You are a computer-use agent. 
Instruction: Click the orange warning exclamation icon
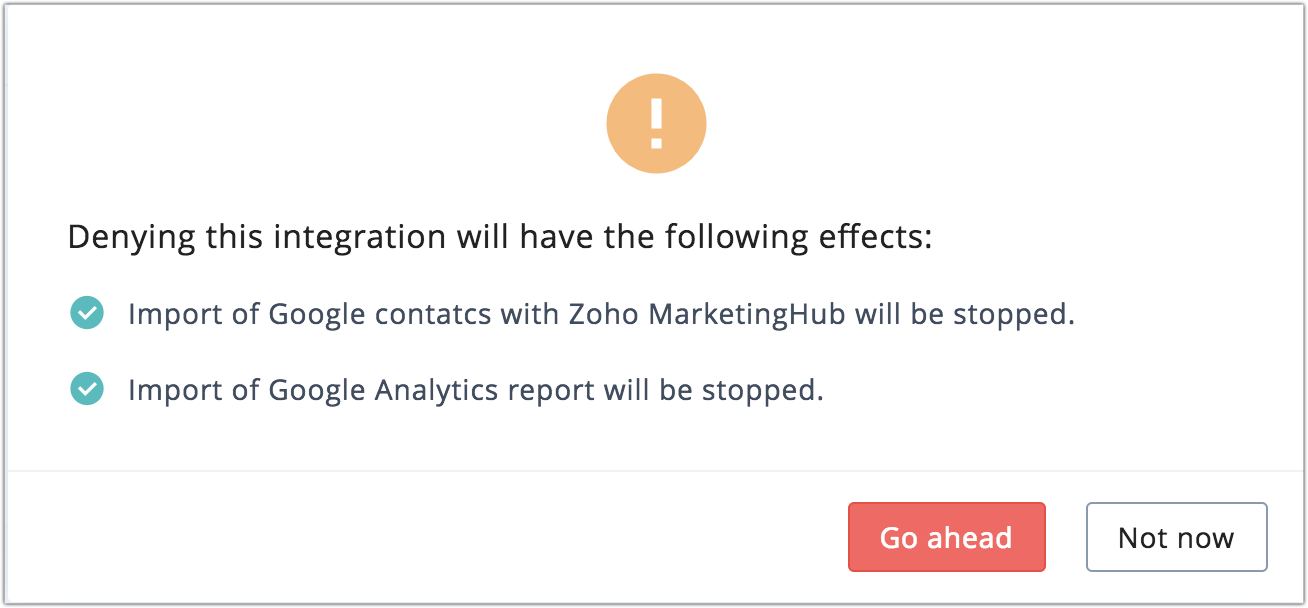656,124
